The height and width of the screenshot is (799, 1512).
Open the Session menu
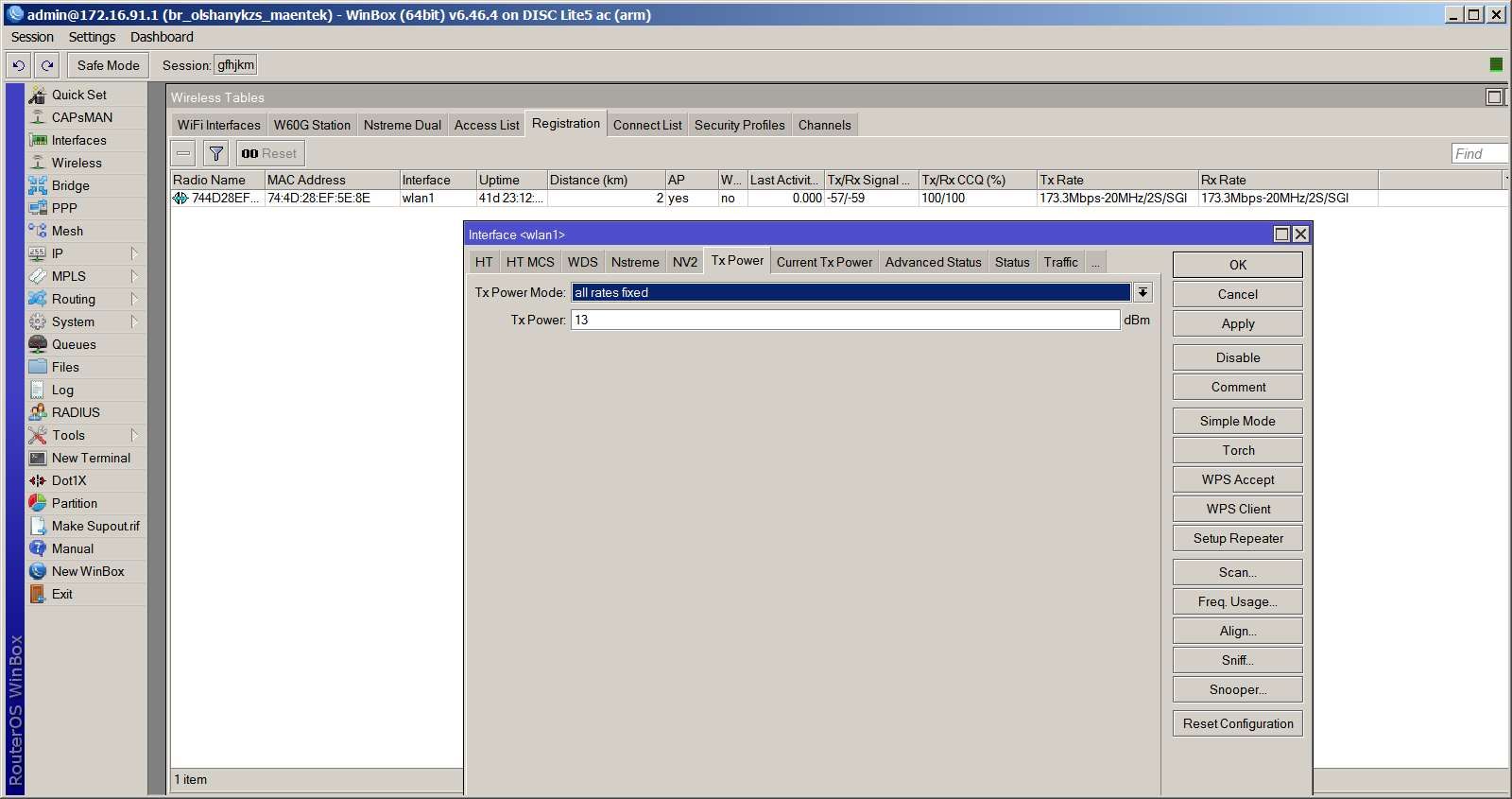32,37
